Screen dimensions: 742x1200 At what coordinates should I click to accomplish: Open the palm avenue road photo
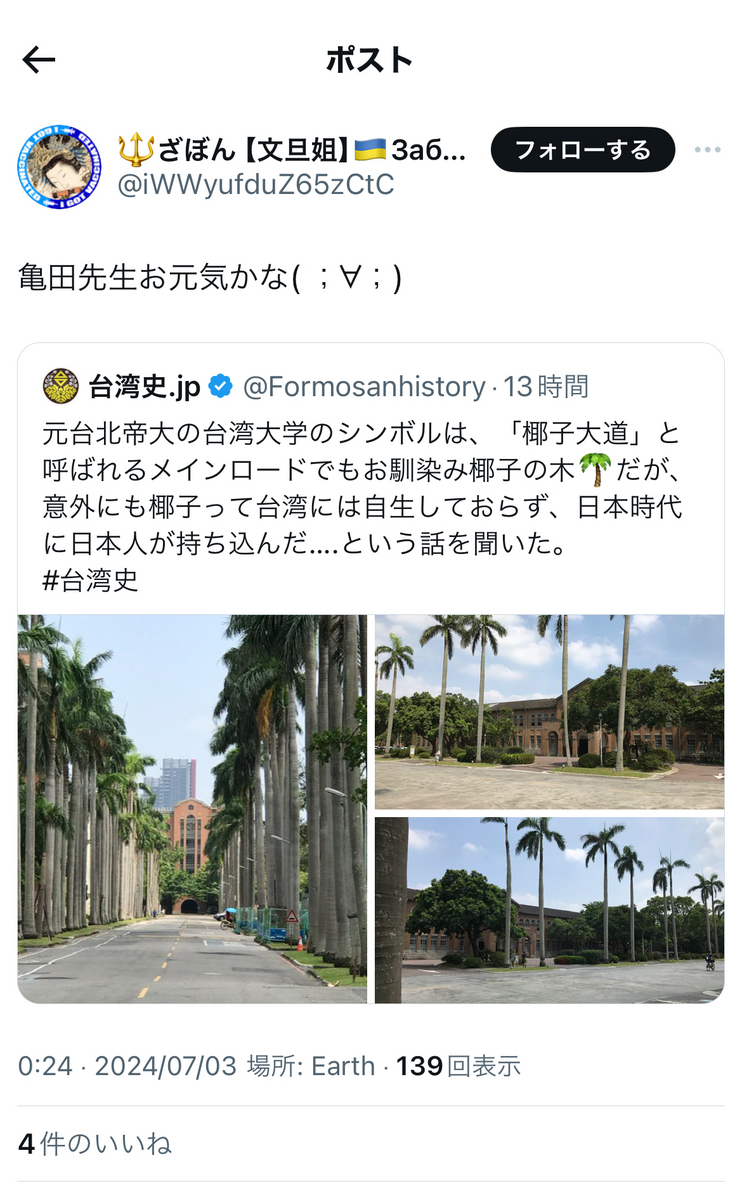192,809
